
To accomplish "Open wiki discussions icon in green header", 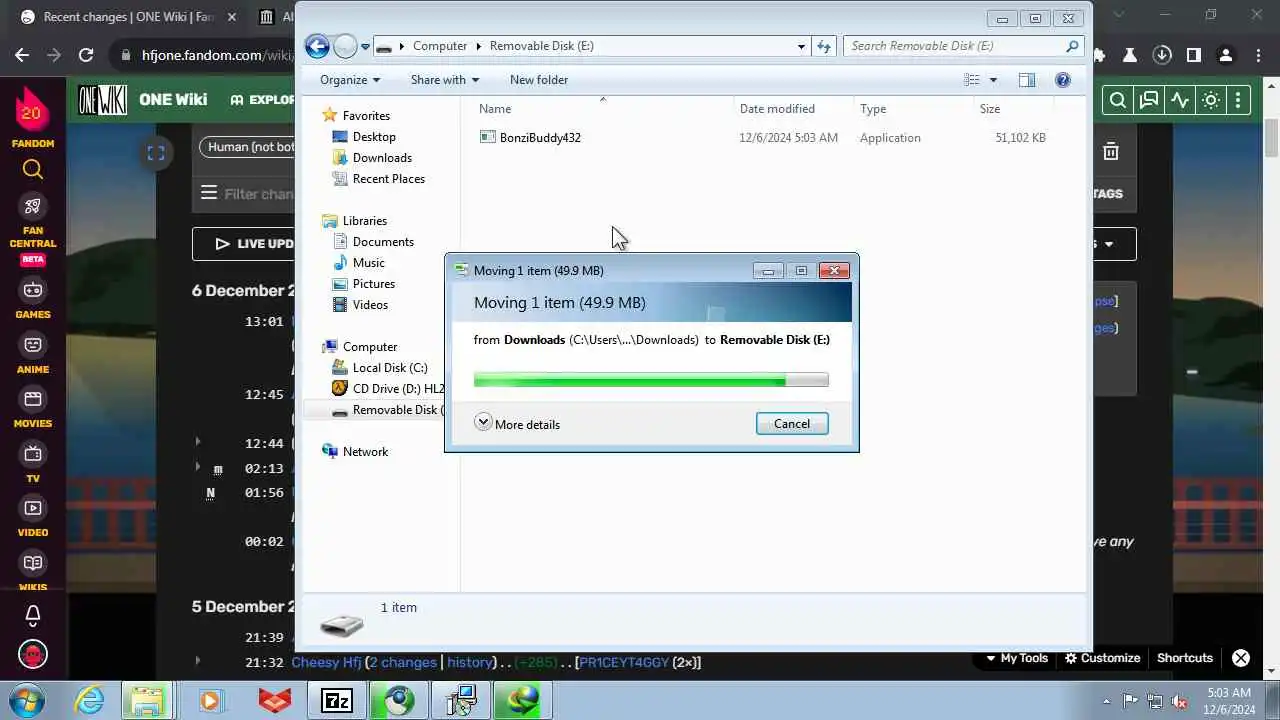I will (x=1149, y=100).
